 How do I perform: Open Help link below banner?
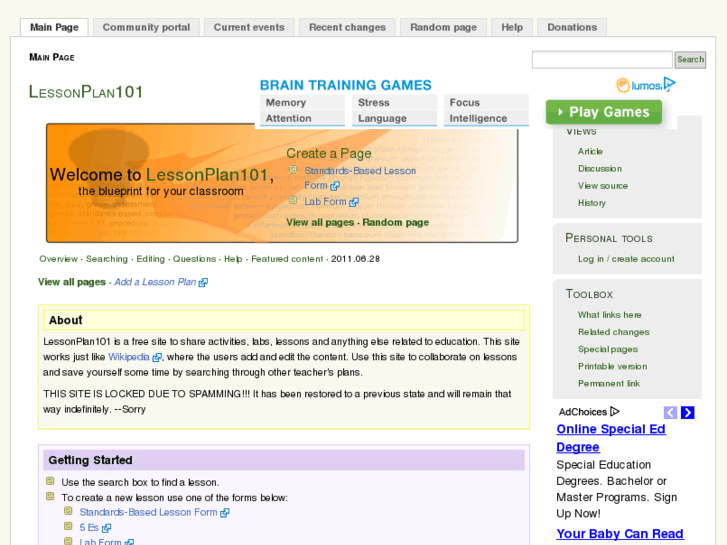233,259
